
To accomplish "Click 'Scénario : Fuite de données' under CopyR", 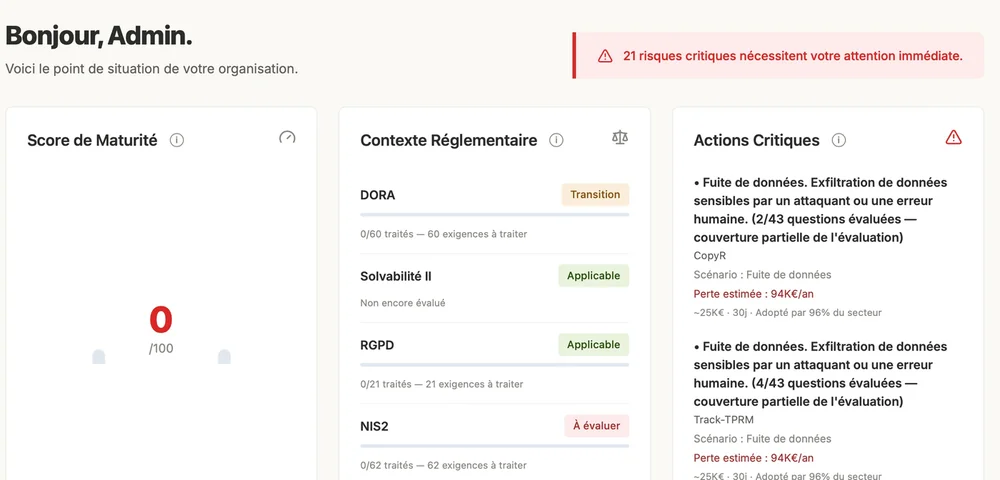I will 762,275.
